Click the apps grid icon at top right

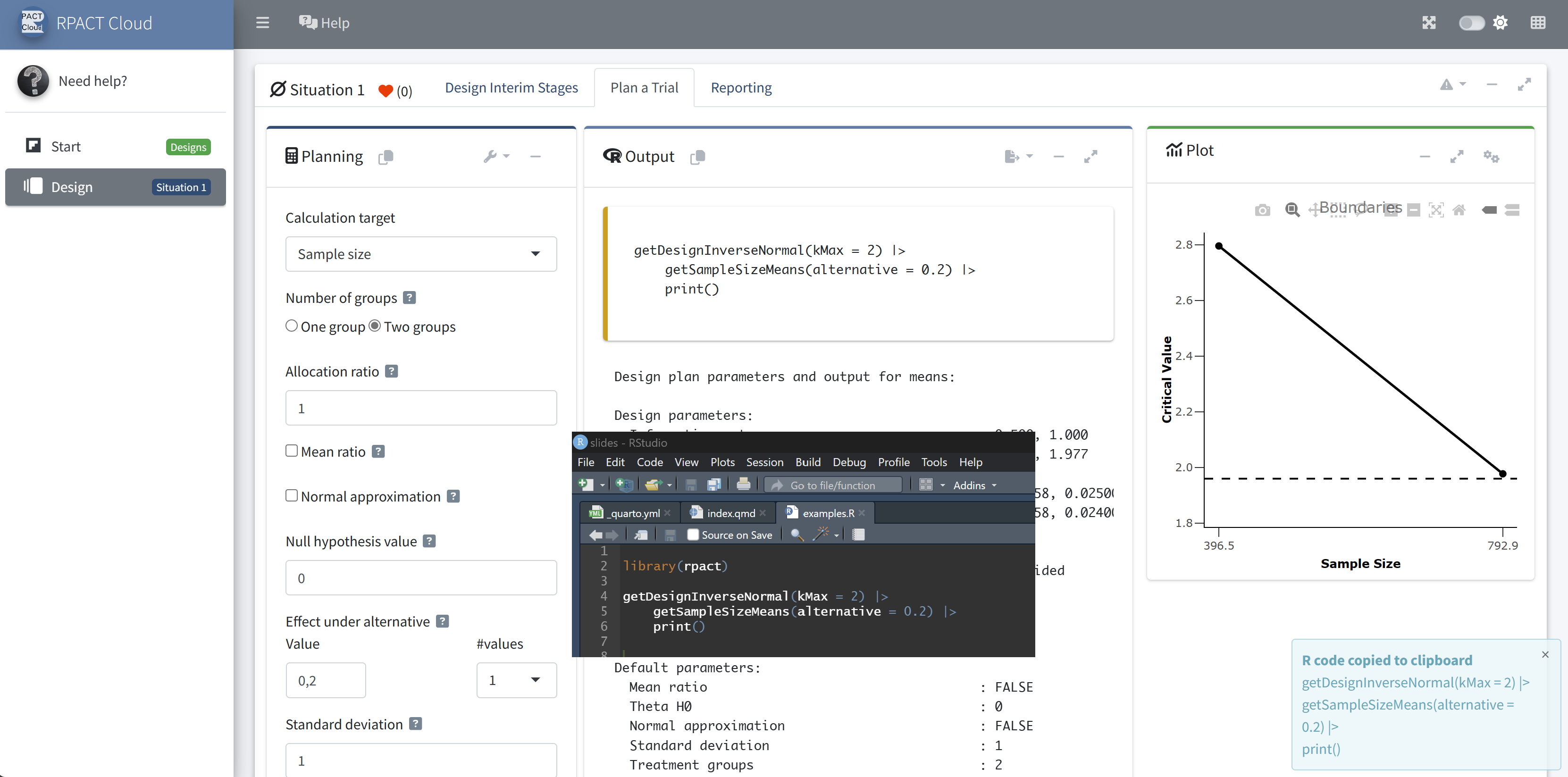coord(1538,23)
